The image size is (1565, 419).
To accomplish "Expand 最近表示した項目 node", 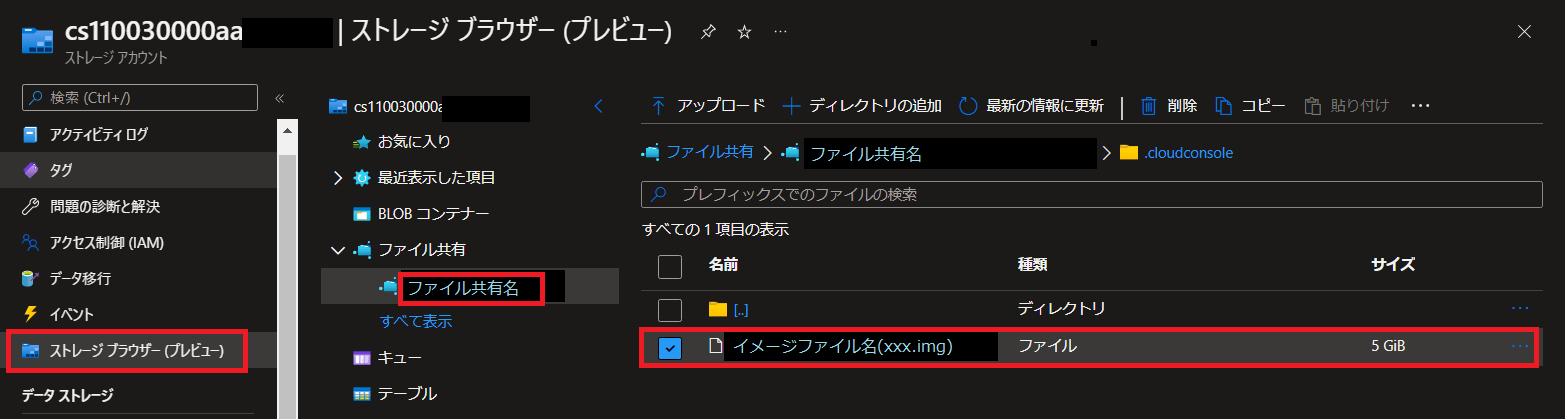I will [338, 178].
